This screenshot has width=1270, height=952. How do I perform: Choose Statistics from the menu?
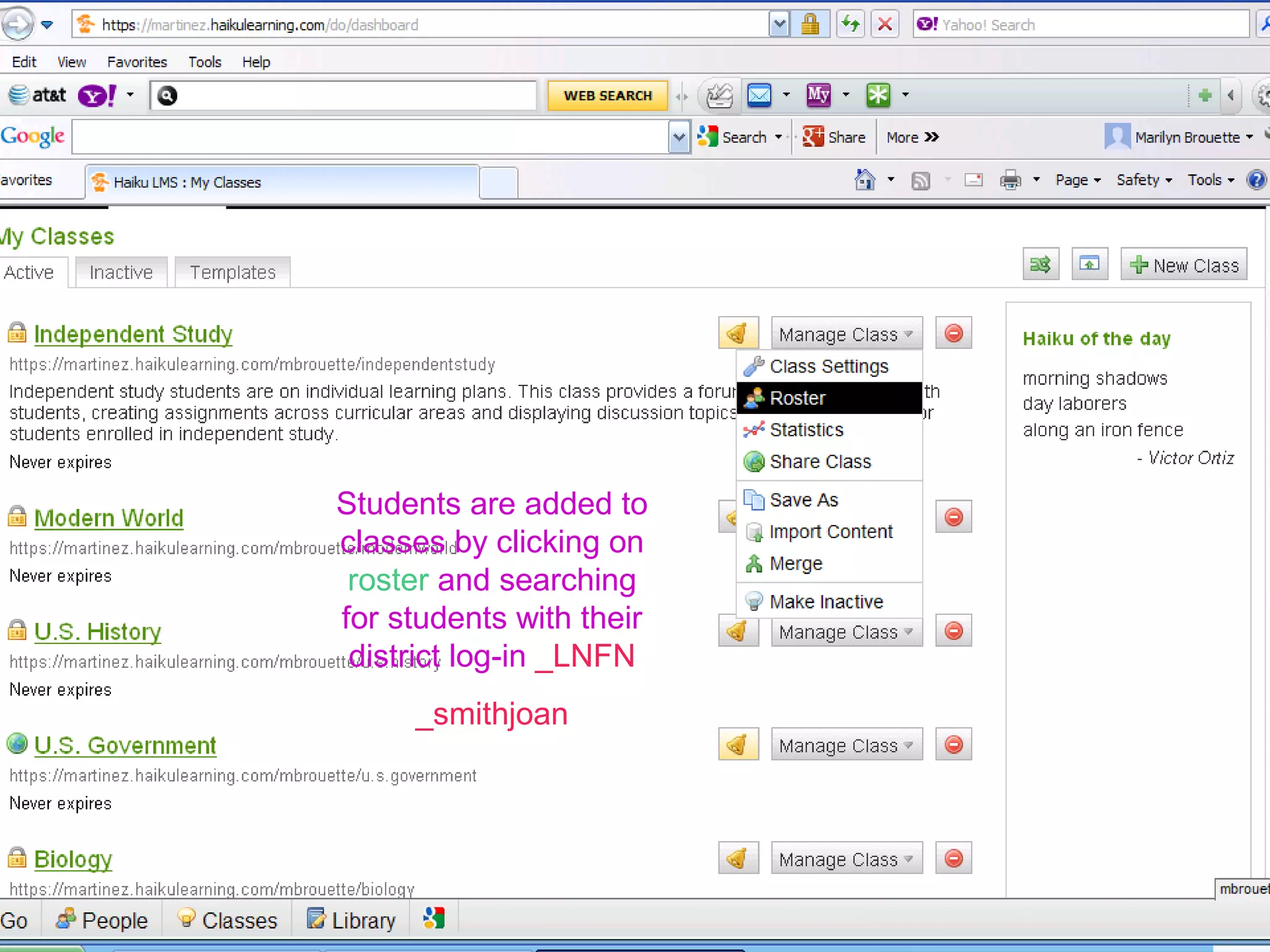829,430
